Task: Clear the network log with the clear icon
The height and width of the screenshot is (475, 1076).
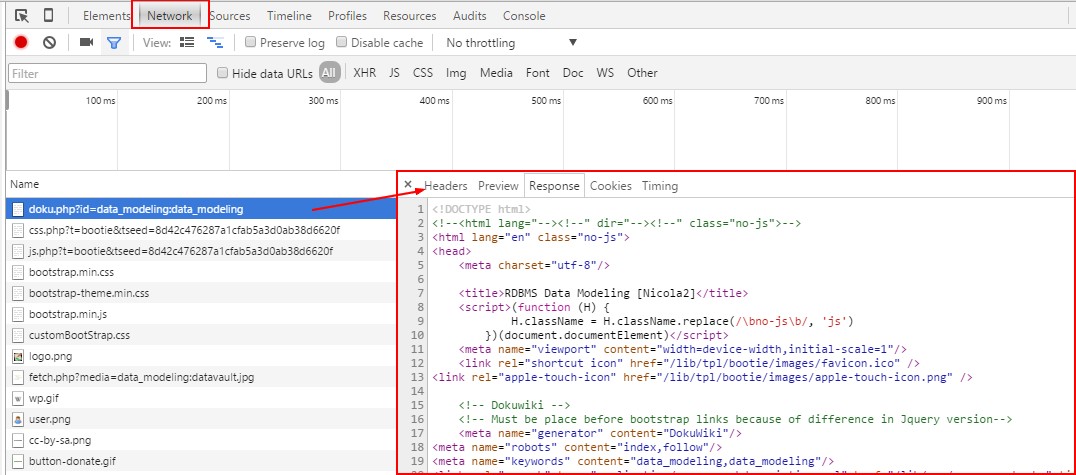Action: pyautogui.click(x=49, y=43)
